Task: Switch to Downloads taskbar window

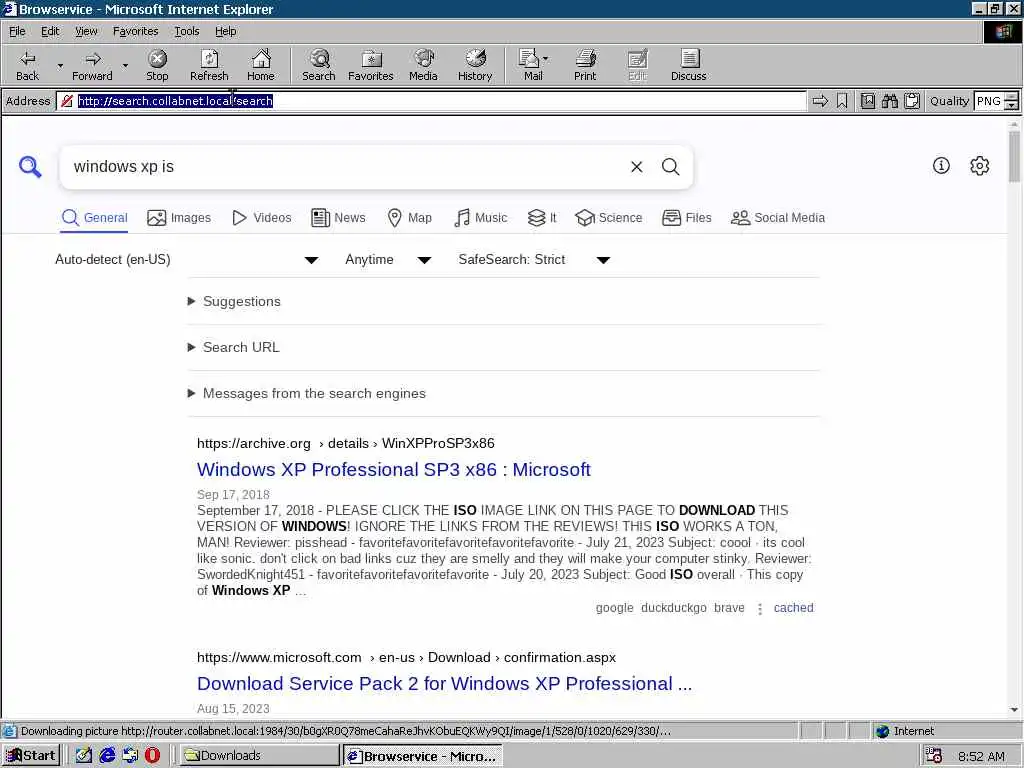Action: pyautogui.click(x=258, y=756)
